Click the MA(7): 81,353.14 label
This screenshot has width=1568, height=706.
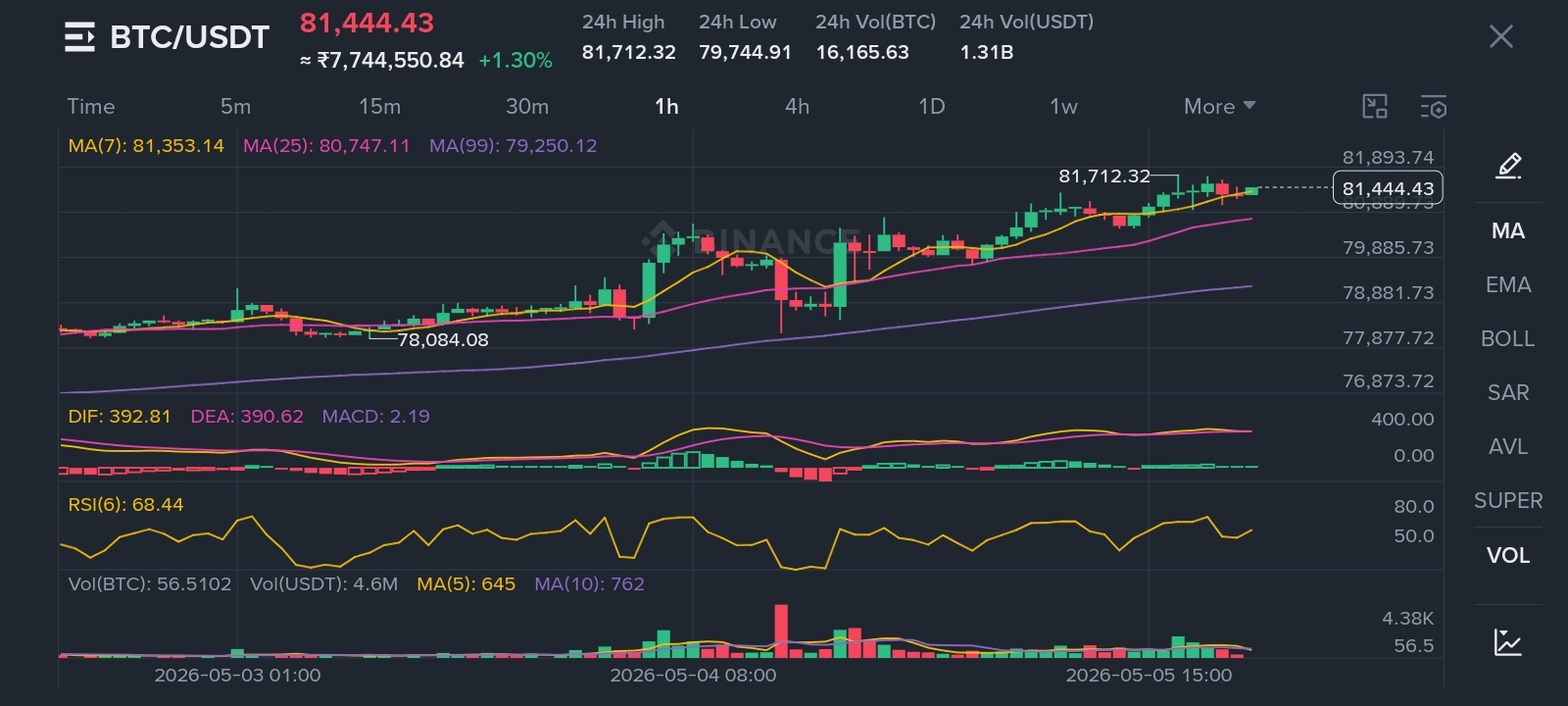[x=146, y=145]
